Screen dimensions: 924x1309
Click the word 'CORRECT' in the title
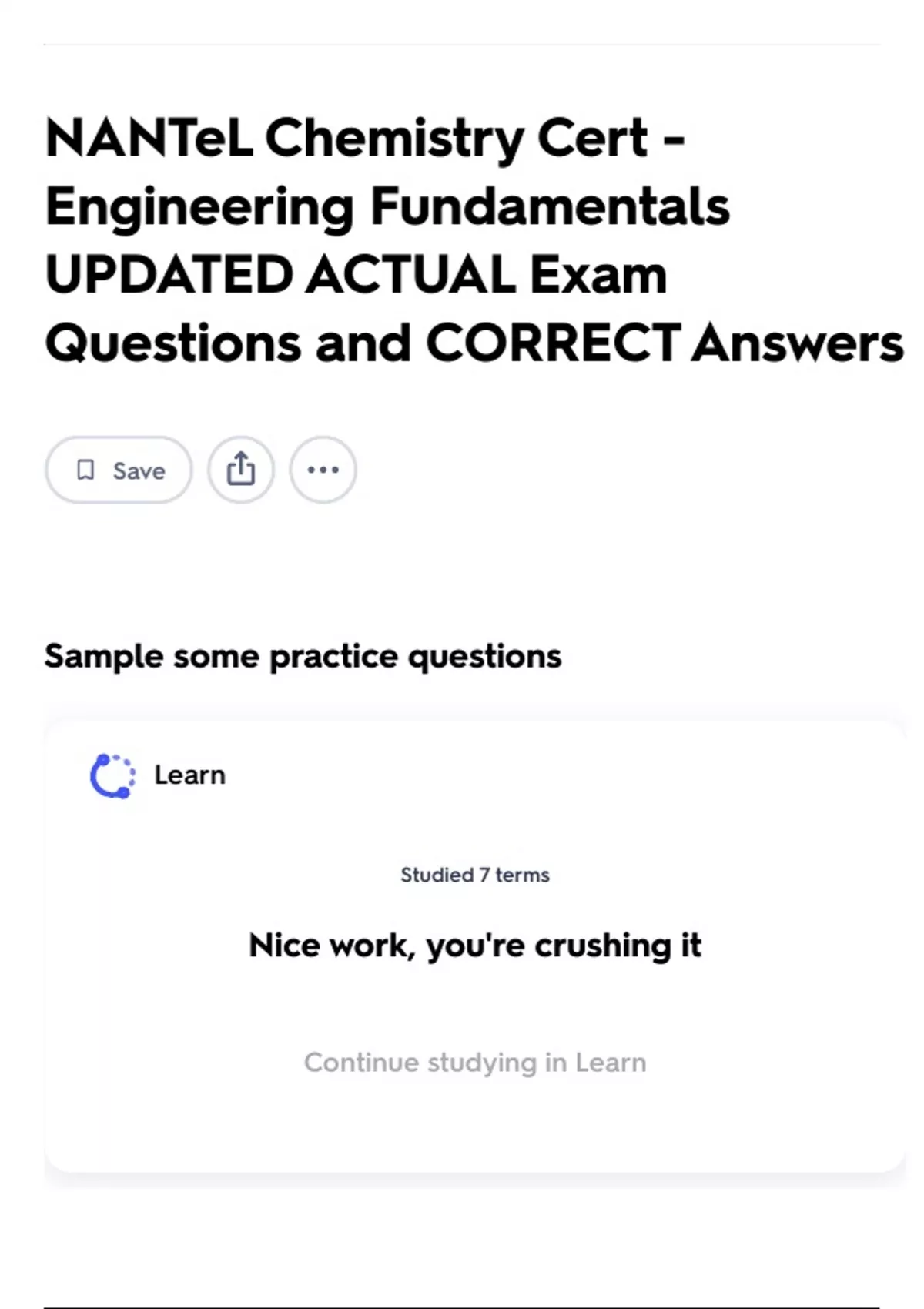tap(553, 343)
